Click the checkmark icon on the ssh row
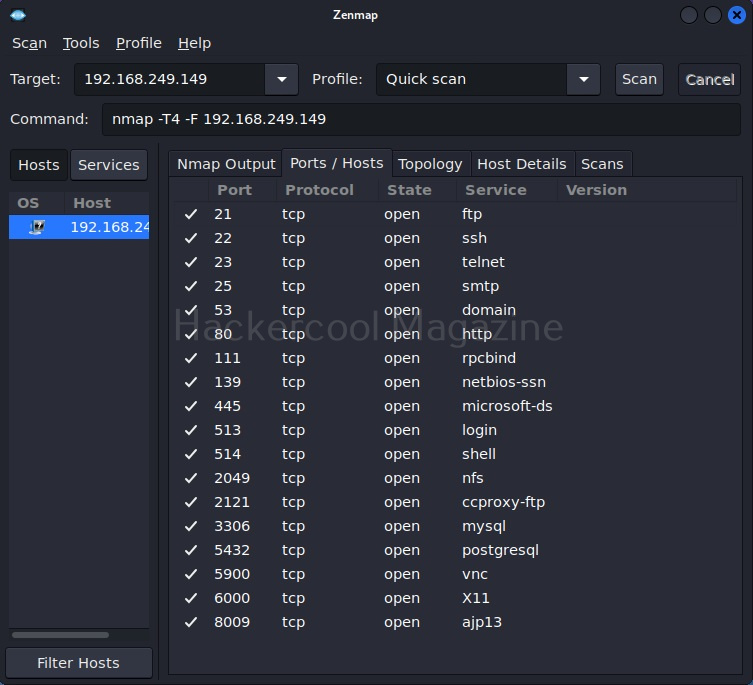Image resolution: width=753 pixels, height=685 pixels. tap(191, 238)
